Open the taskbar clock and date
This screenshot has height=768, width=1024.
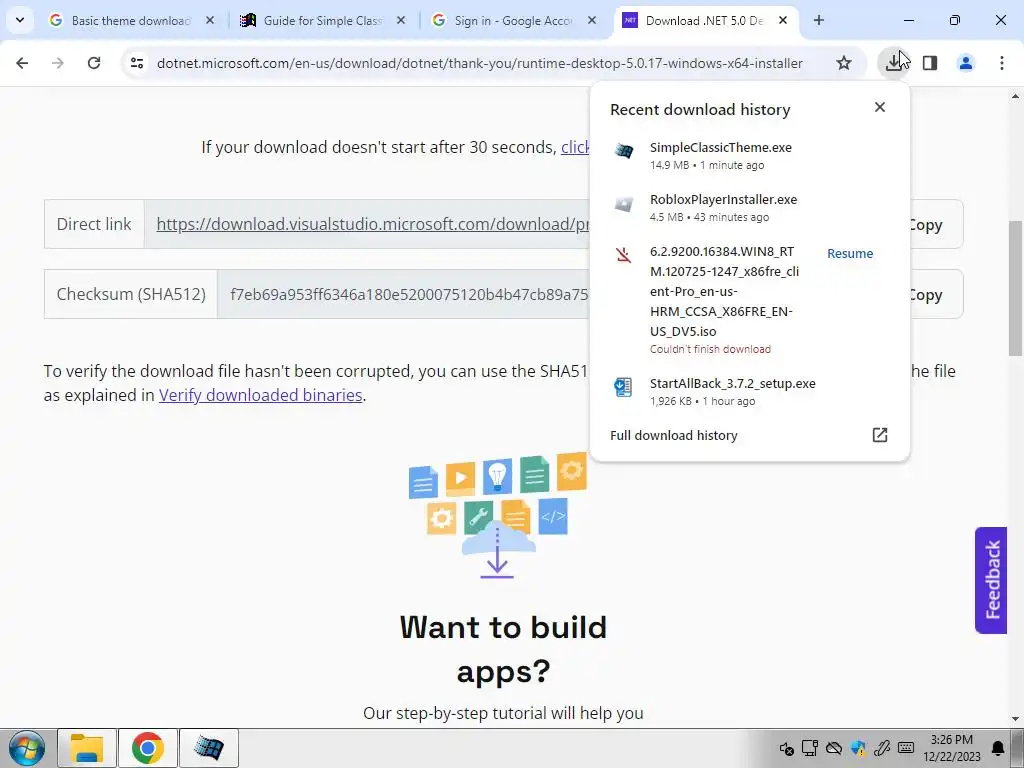coord(952,748)
